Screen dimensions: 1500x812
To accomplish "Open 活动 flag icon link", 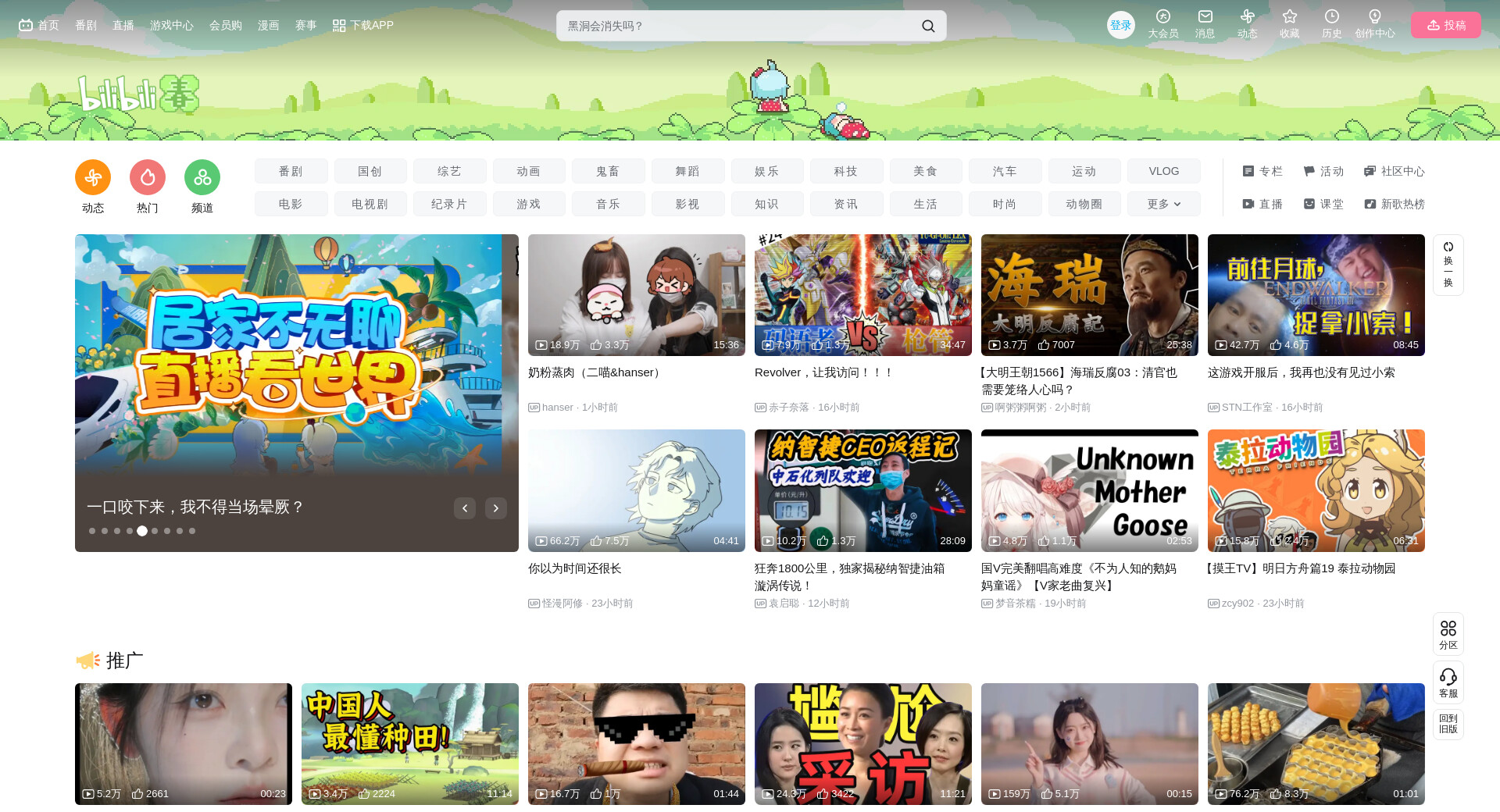I will 1323,171.
